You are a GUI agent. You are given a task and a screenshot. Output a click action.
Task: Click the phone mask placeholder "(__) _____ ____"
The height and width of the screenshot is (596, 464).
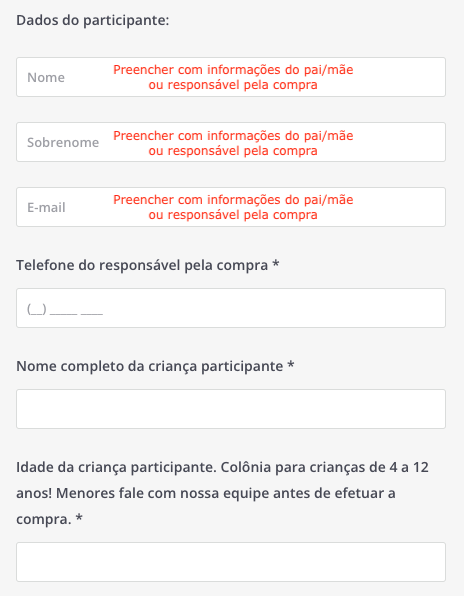tap(65, 309)
